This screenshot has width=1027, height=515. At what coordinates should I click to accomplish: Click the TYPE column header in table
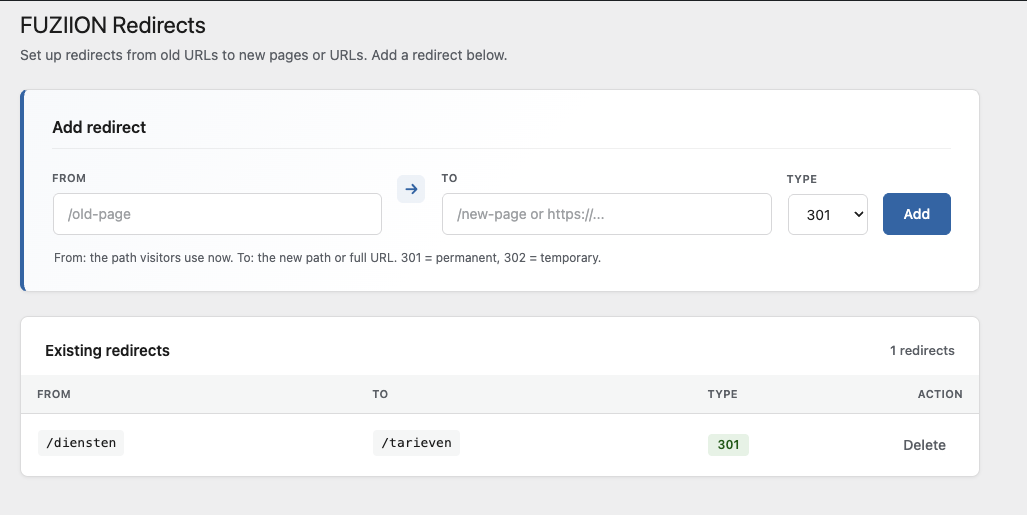pos(722,394)
